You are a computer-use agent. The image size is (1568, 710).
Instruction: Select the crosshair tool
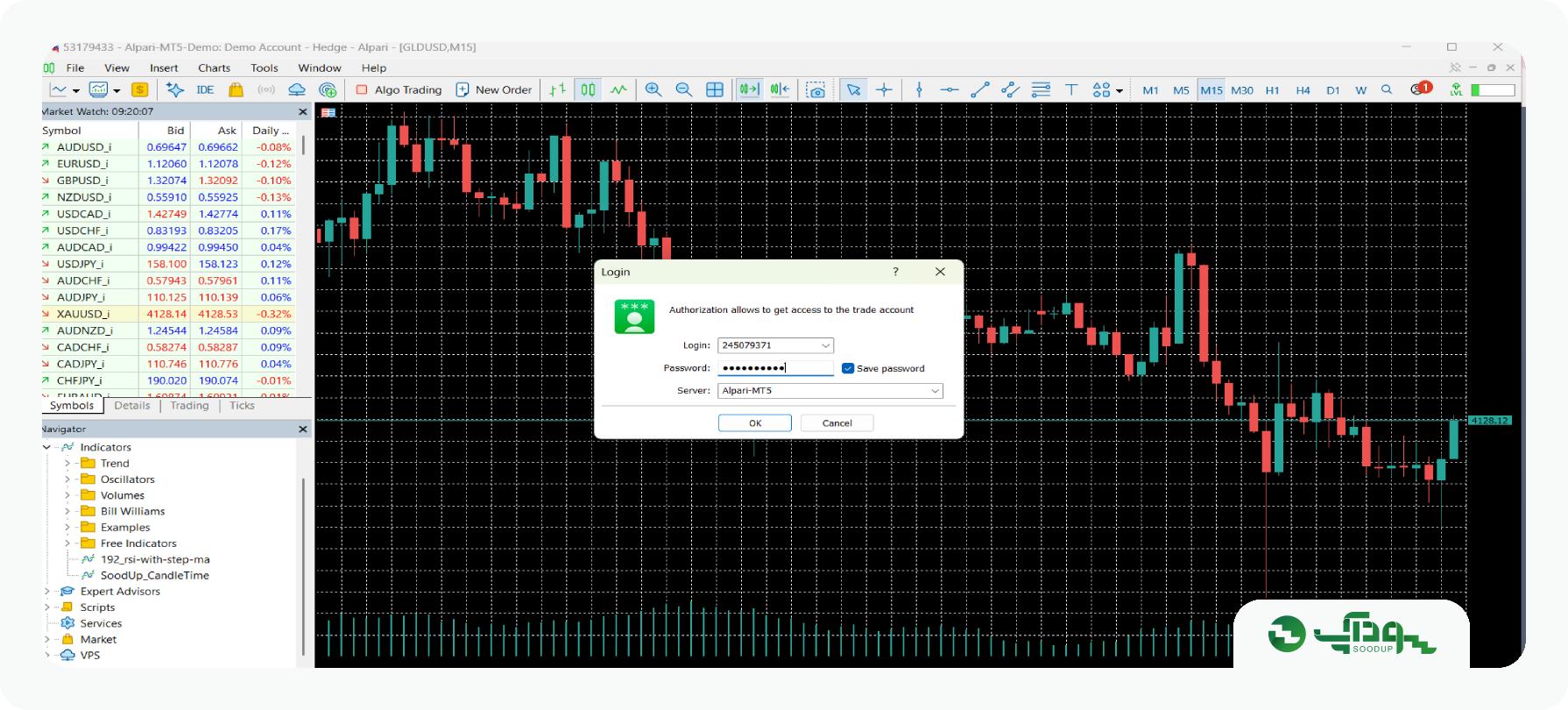884,89
